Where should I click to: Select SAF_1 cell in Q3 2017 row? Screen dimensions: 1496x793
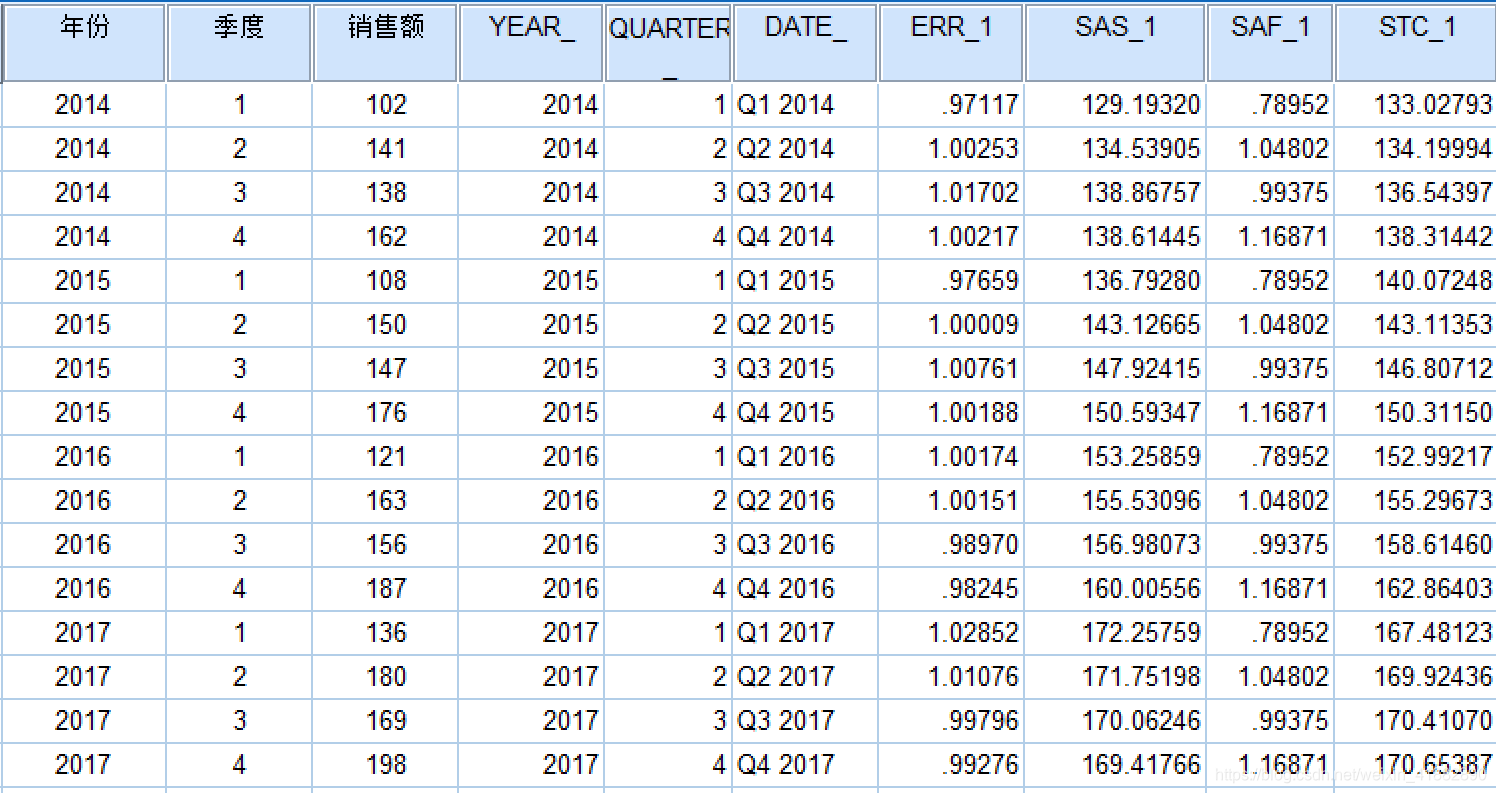click(x=1270, y=721)
